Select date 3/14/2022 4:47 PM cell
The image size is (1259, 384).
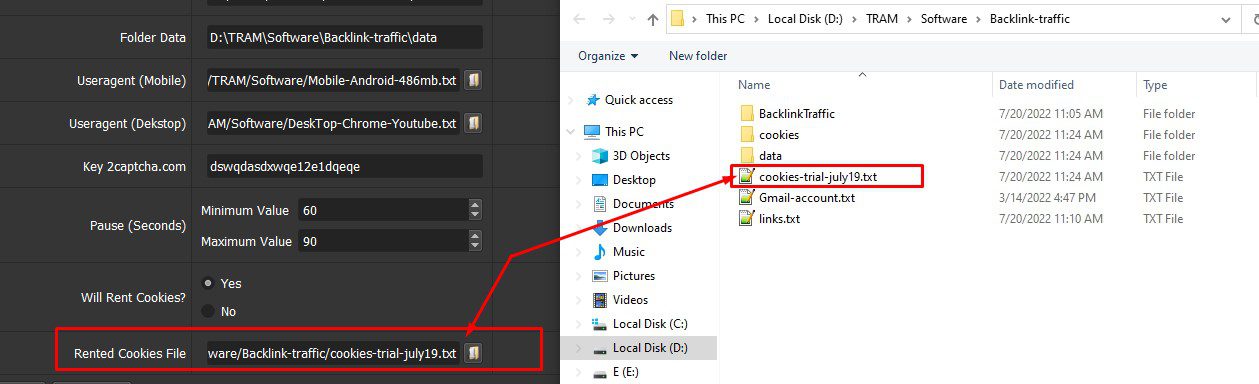click(x=1047, y=198)
